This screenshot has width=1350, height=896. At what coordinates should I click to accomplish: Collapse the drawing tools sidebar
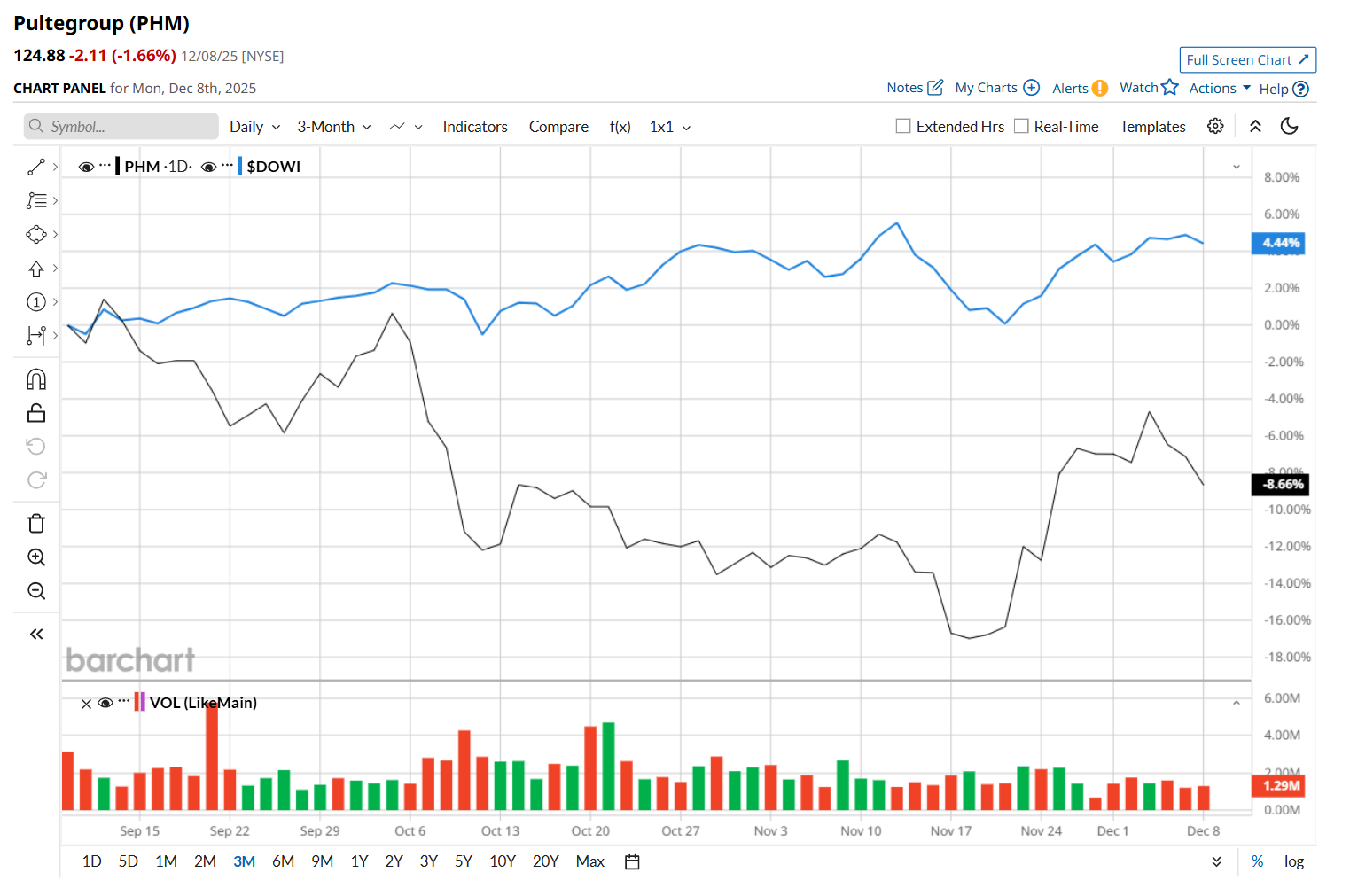pyautogui.click(x=36, y=634)
